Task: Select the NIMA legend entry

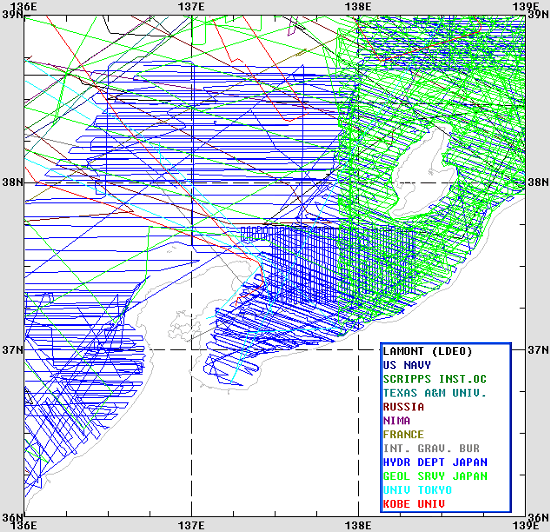Action: [x=397, y=421]
